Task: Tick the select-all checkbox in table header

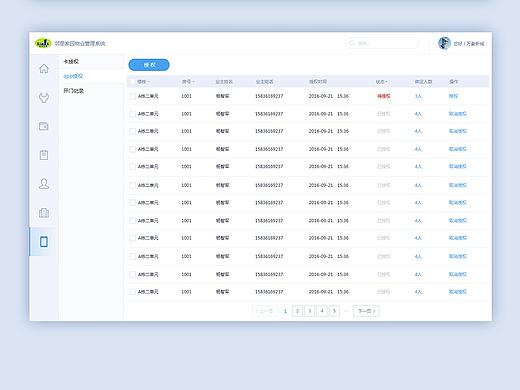Action: click(x=132, y=82)
